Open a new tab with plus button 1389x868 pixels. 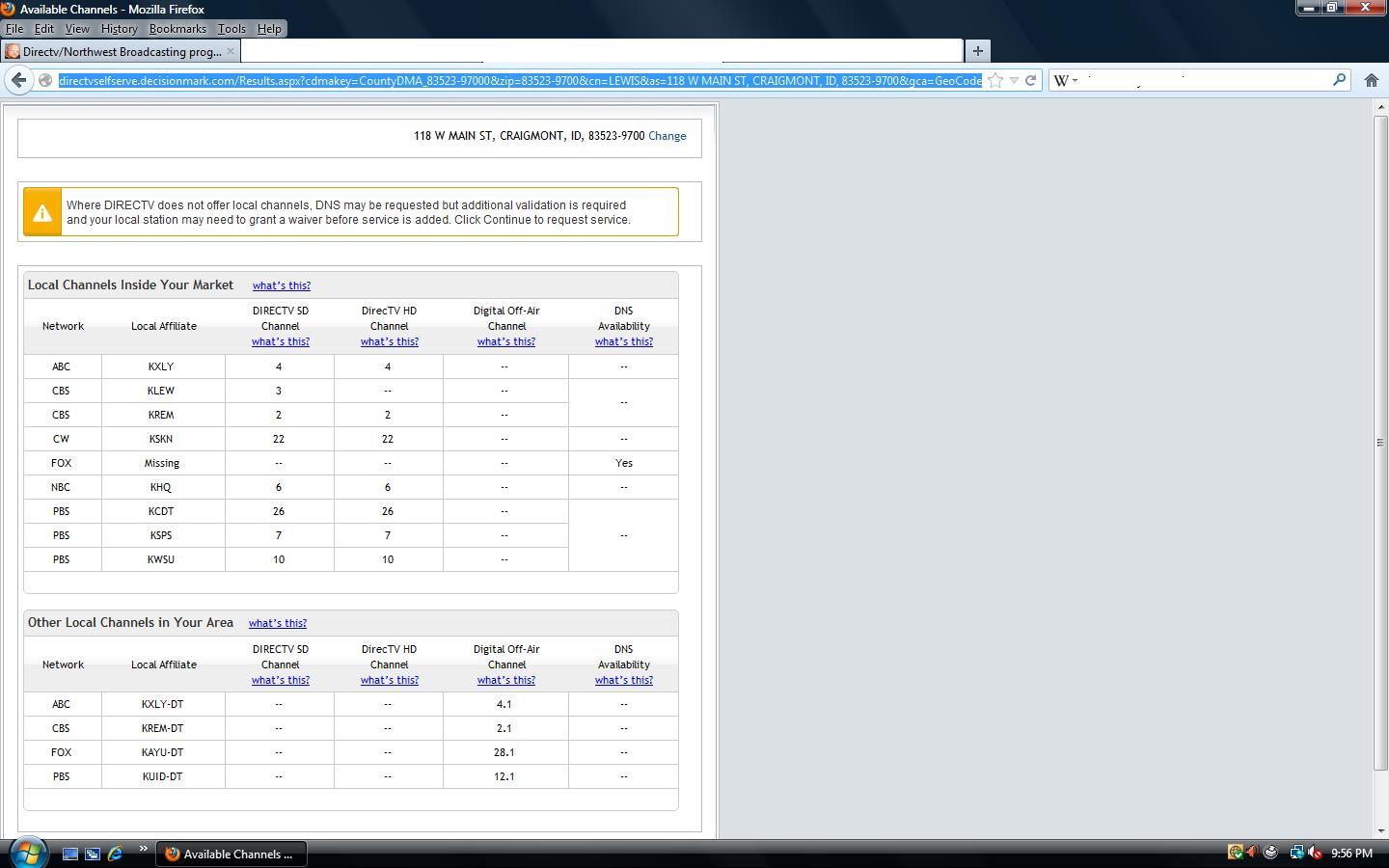[x=977, y=50]
